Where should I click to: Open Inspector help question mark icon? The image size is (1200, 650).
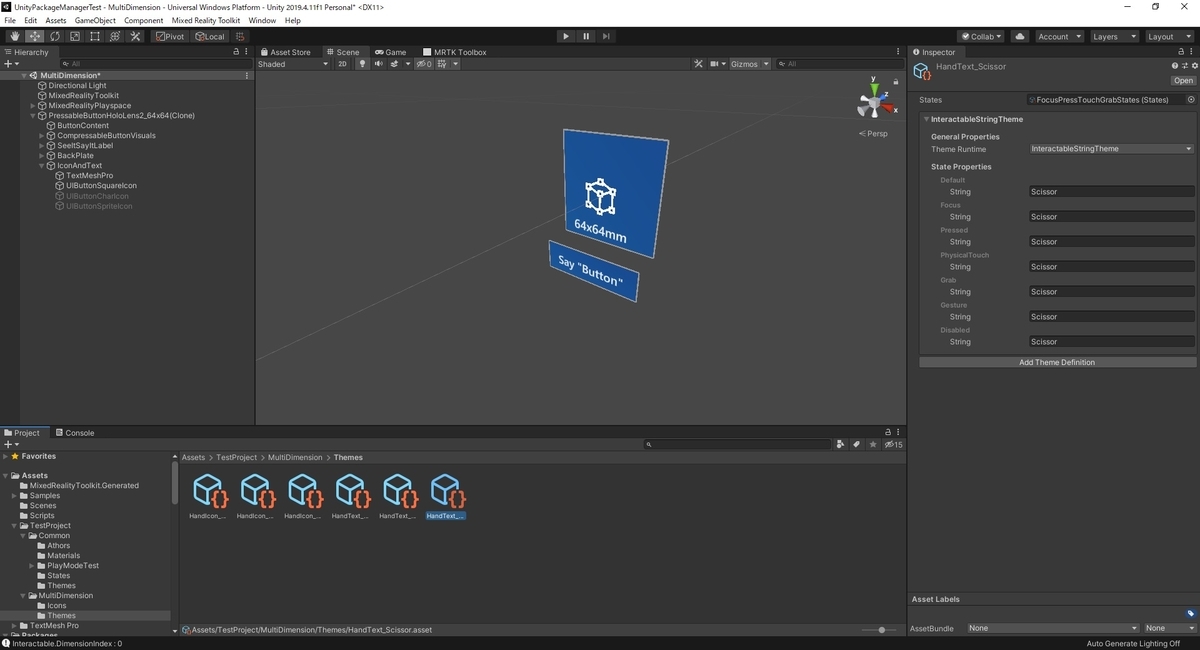(x=1174, y=66)
